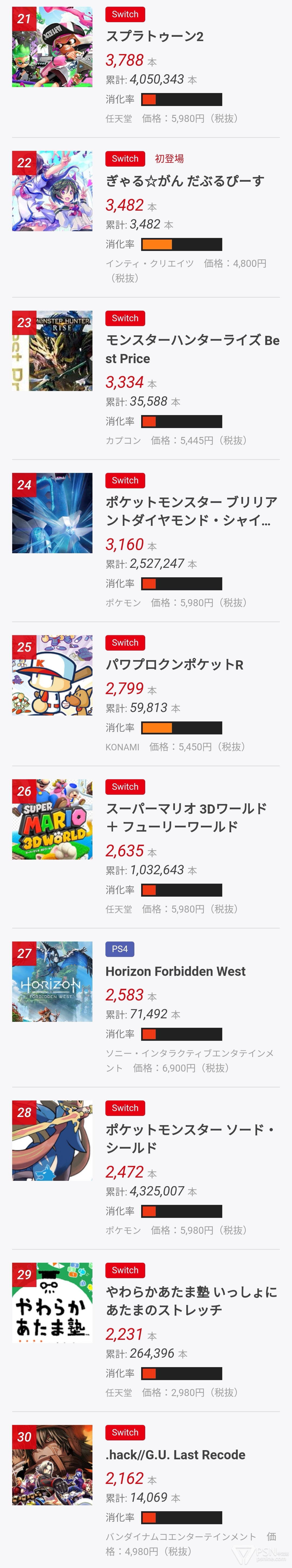
Task: Click the rank 22 game cover image
Action: [x=52, y=191]
